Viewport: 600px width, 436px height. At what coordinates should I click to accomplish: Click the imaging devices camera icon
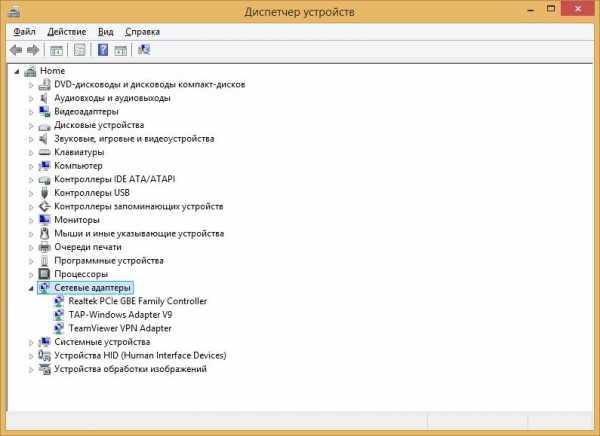click(x=44, y=369)
